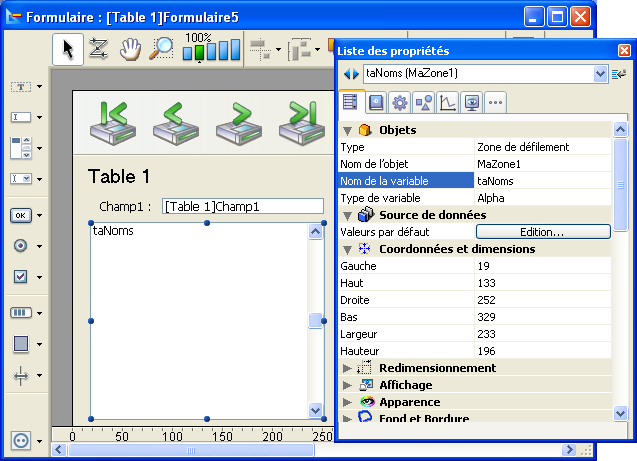This screenshot has height=461, width=637.
Task: Expand the Redimensionnement section
Action: point(348,368)
